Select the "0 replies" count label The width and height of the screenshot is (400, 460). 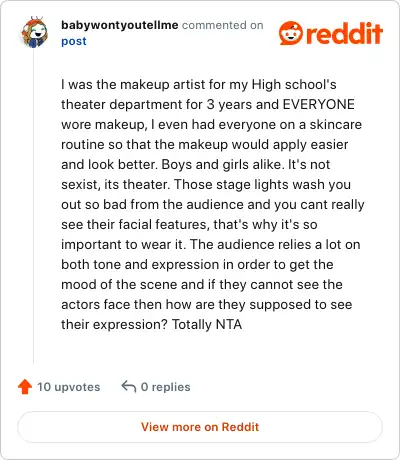(x=166, y=387)
